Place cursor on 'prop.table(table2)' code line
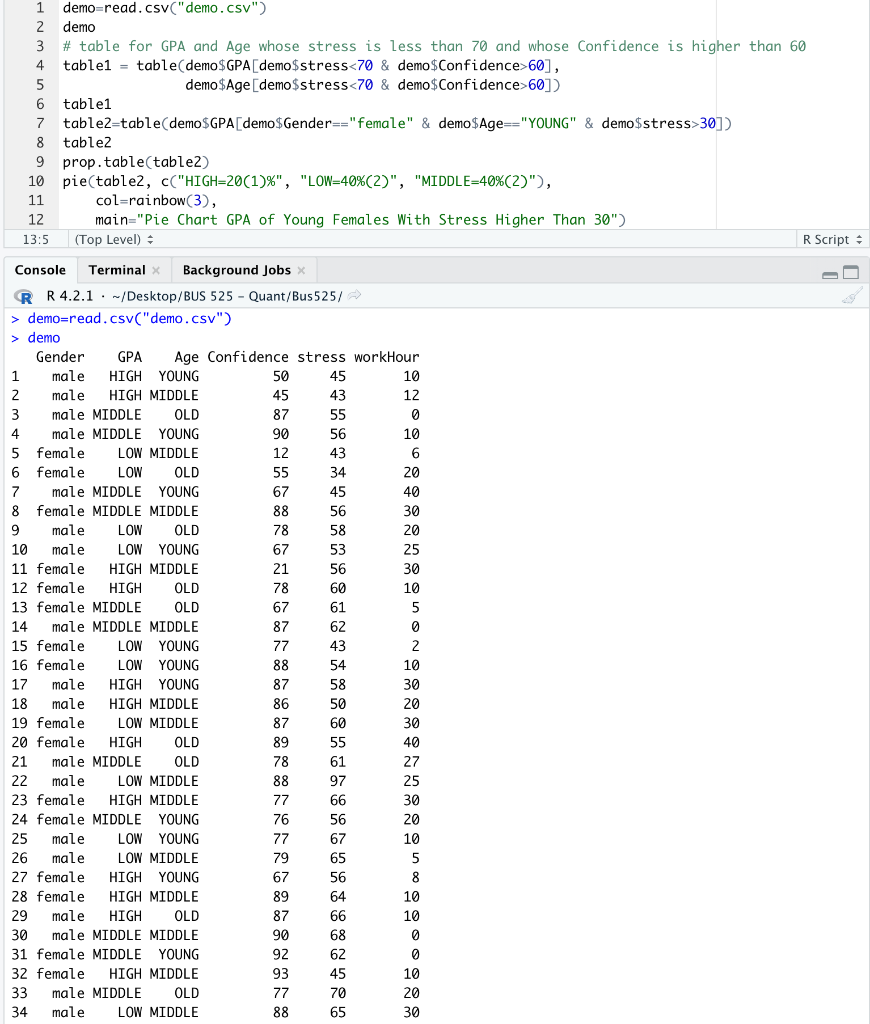 tap(136, 162)
